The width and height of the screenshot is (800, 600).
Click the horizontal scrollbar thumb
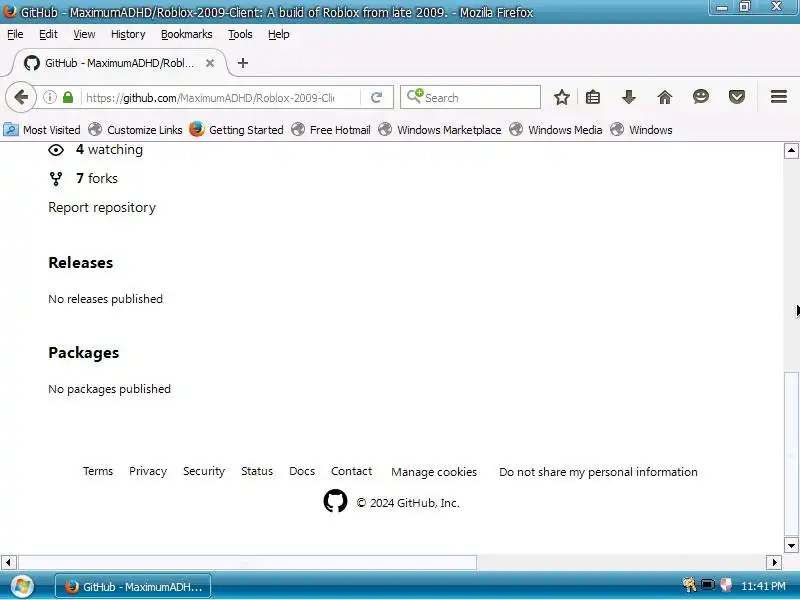pyautogui.click(x=247, y=562)
